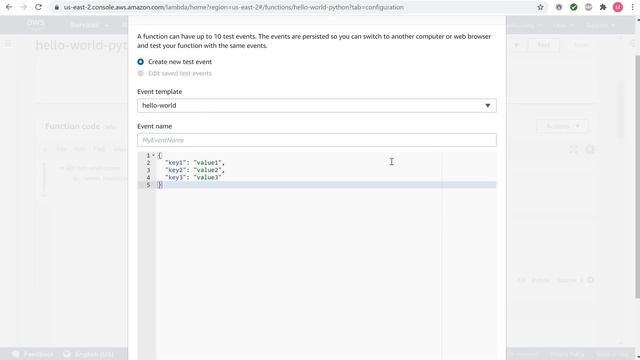This screenshot has height=360, width=640.
Task: Click the English (US) language selector in footer
Action: coord(89,354)
